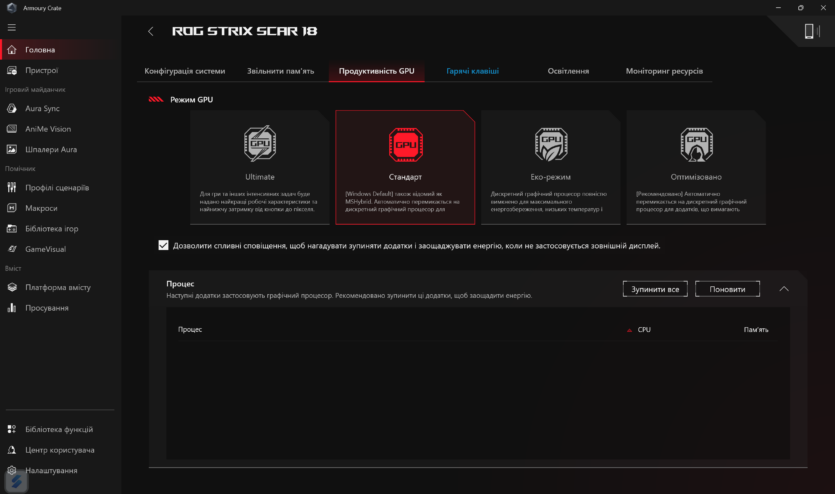Minimize the Armoury Crate window
The image size is (835, 494).
(778, 8)
